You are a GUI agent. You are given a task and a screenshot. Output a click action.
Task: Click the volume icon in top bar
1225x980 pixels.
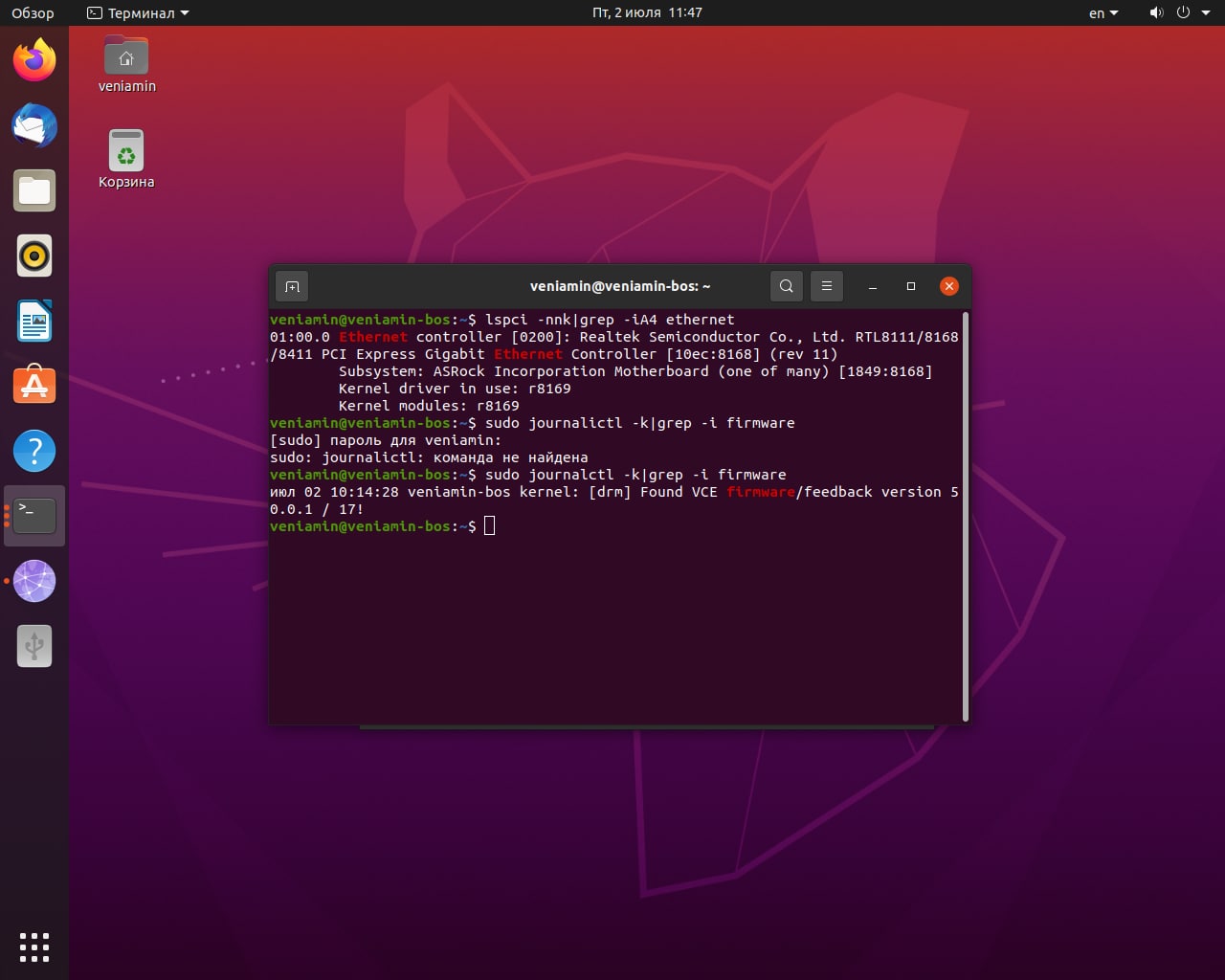click(x=1156, y=12)
